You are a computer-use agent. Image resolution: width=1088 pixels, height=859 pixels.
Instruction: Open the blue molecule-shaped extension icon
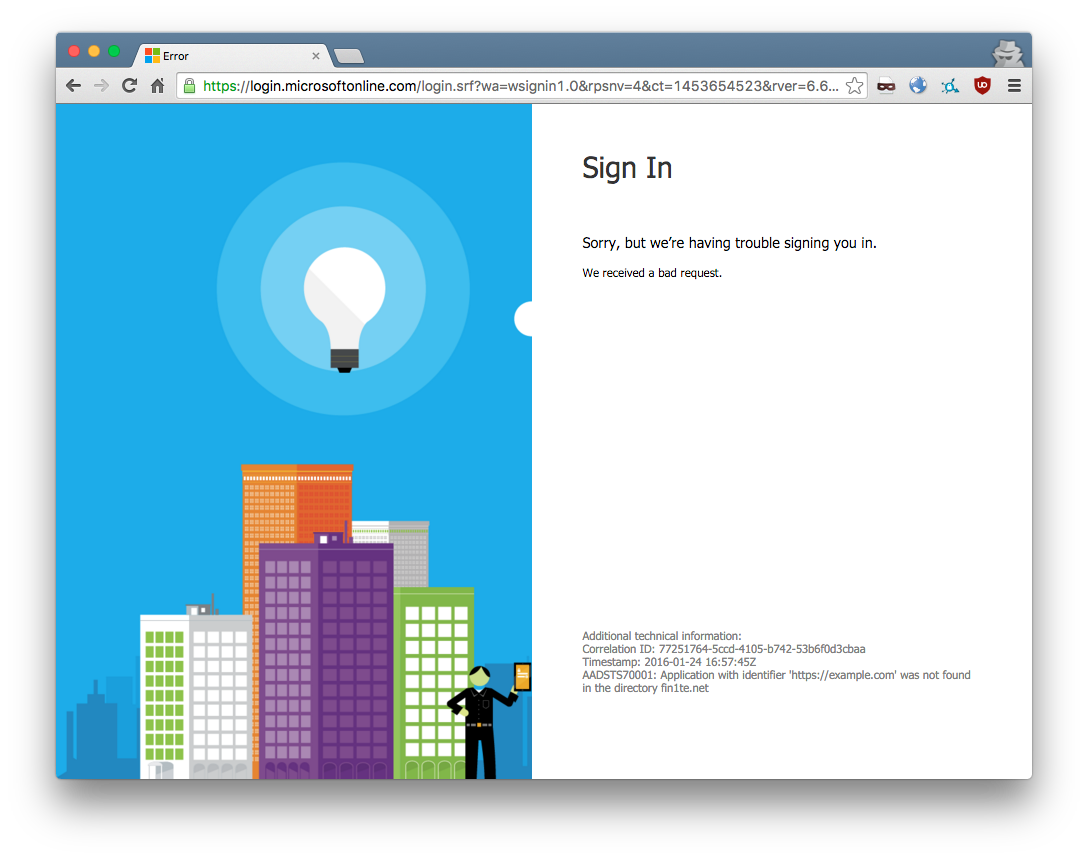(x=950, y=86)
